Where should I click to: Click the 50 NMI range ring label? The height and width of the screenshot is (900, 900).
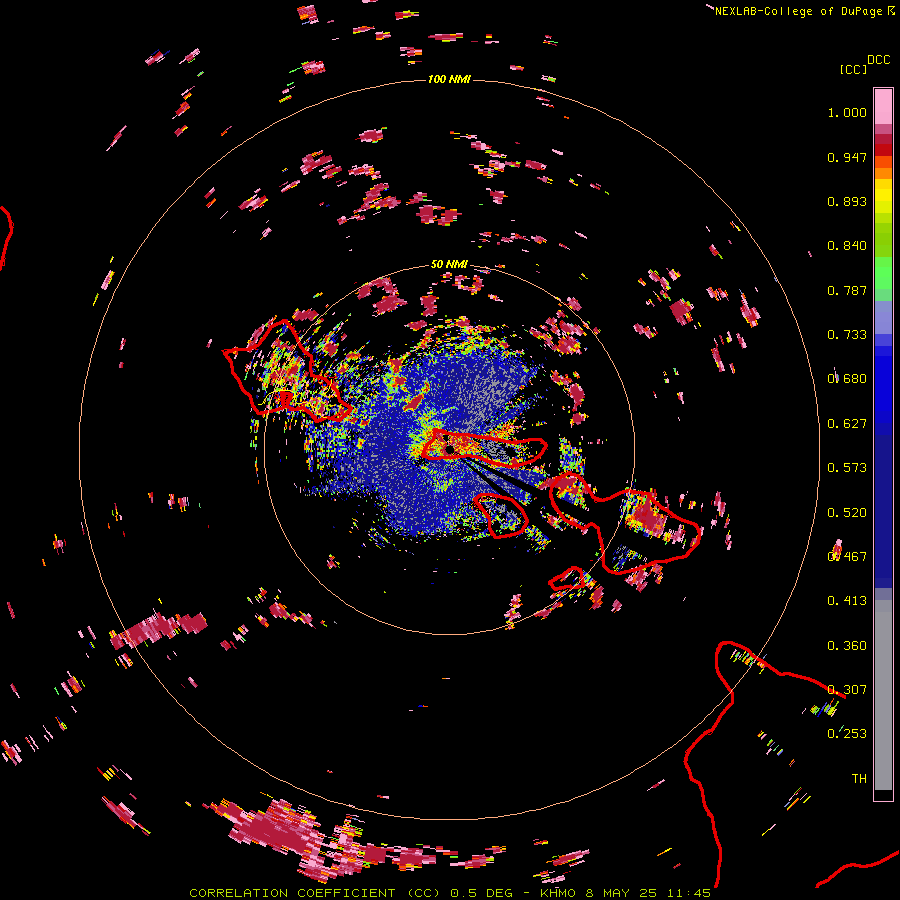(x=449, y=264)
